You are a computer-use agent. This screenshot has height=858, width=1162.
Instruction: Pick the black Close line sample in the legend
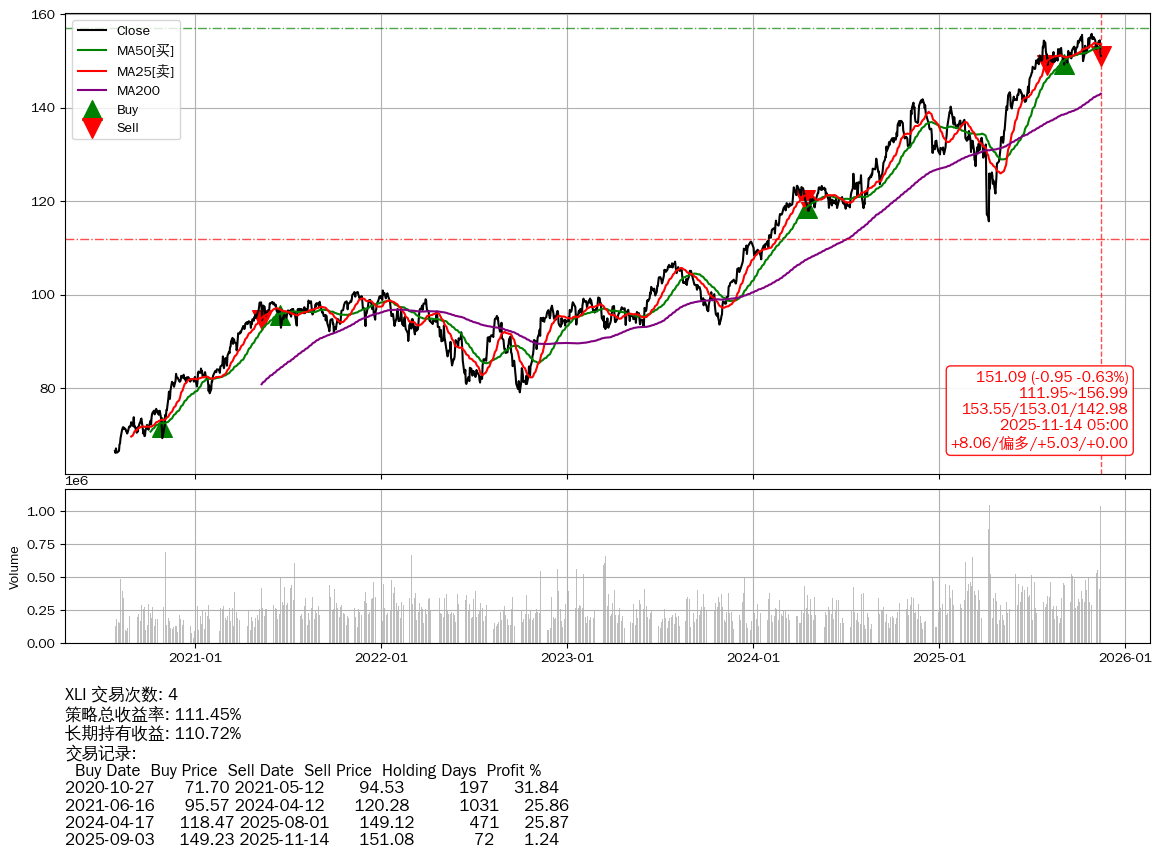coord(92,31)
